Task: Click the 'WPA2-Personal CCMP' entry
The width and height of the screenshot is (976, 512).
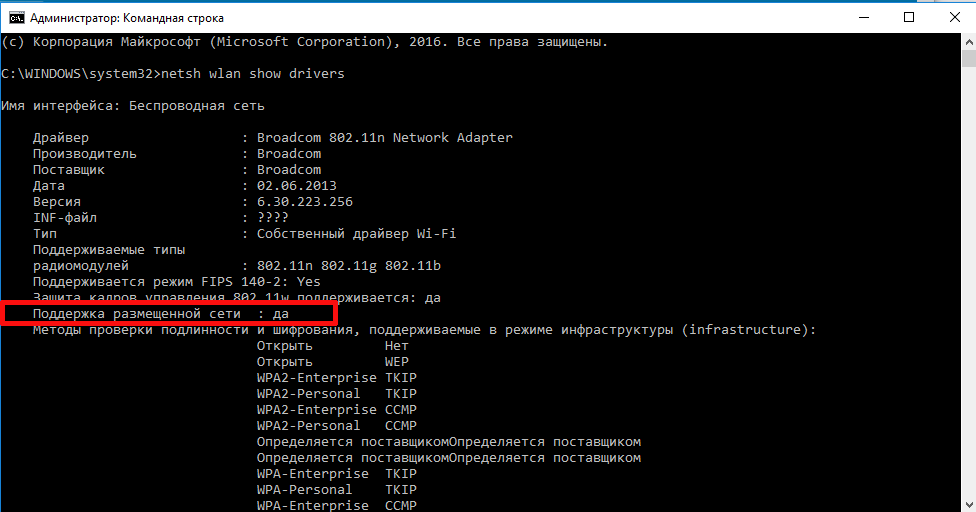Action: click(336, 426)
